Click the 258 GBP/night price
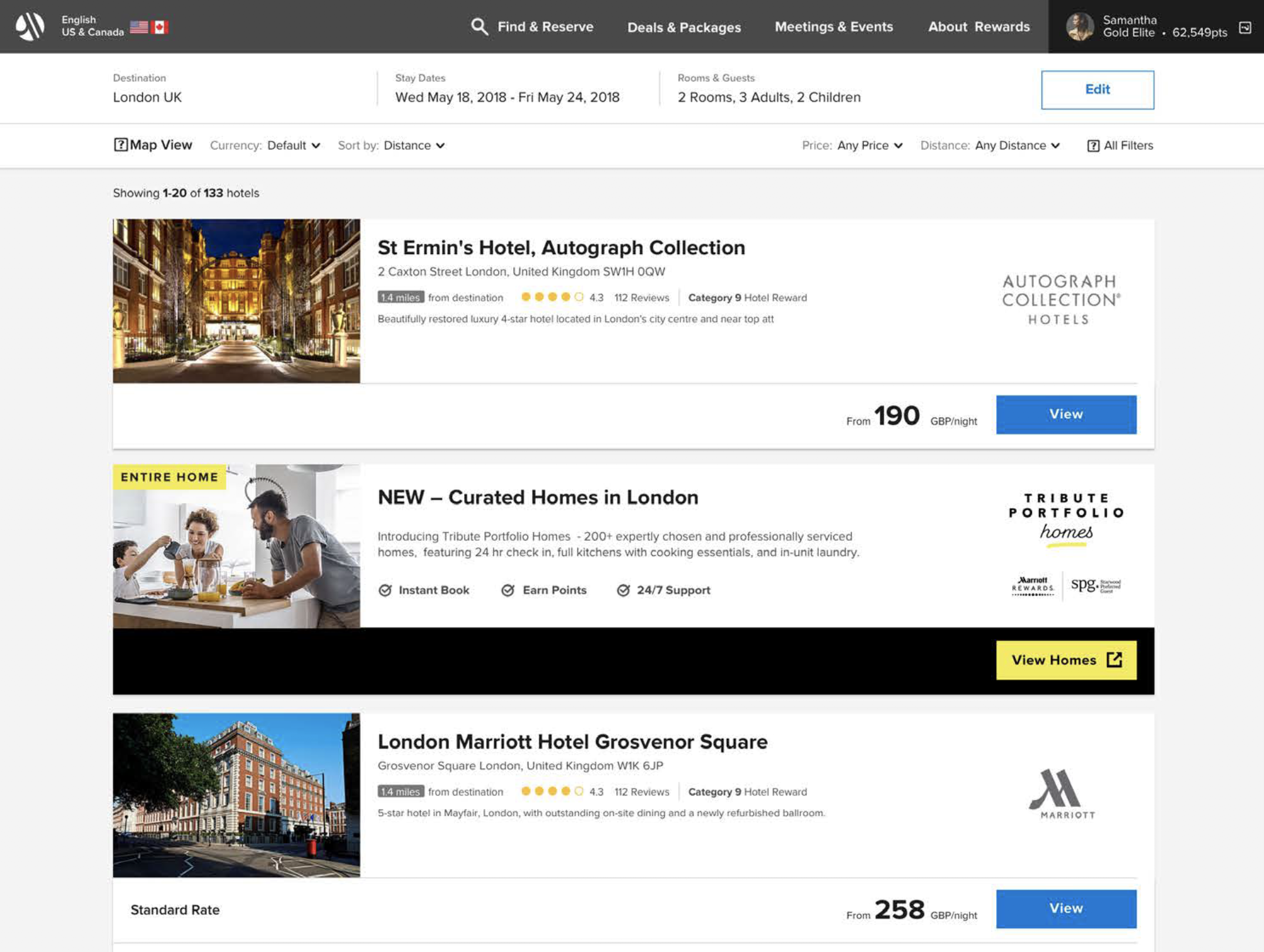The height and width of the screenshot is (952, 1264). click(911, 910)
